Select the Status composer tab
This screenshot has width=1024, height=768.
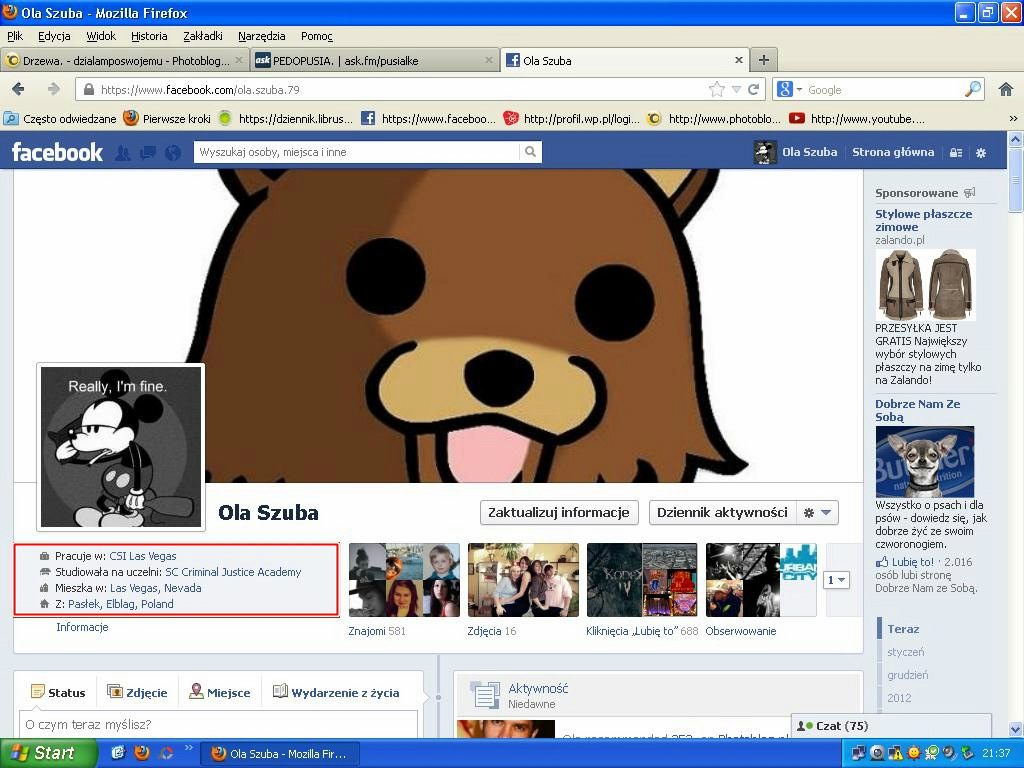click(x=58, y=692)
